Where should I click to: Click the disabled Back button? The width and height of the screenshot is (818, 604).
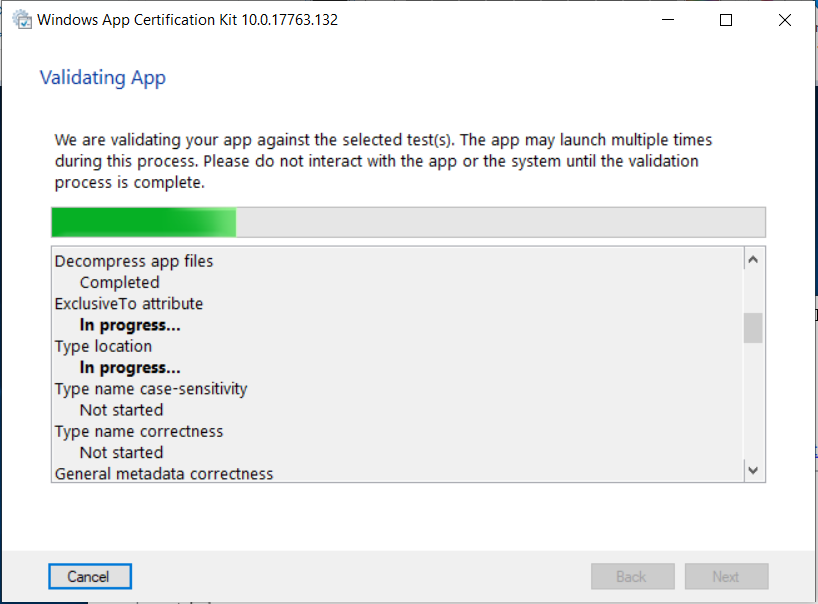click(632, 576)
